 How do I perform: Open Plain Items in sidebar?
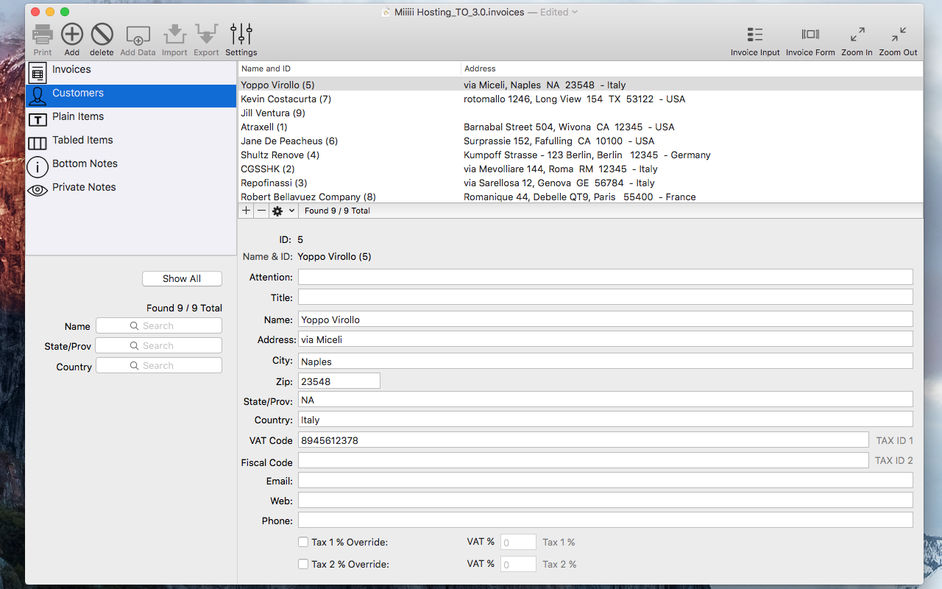click(131, 118)
